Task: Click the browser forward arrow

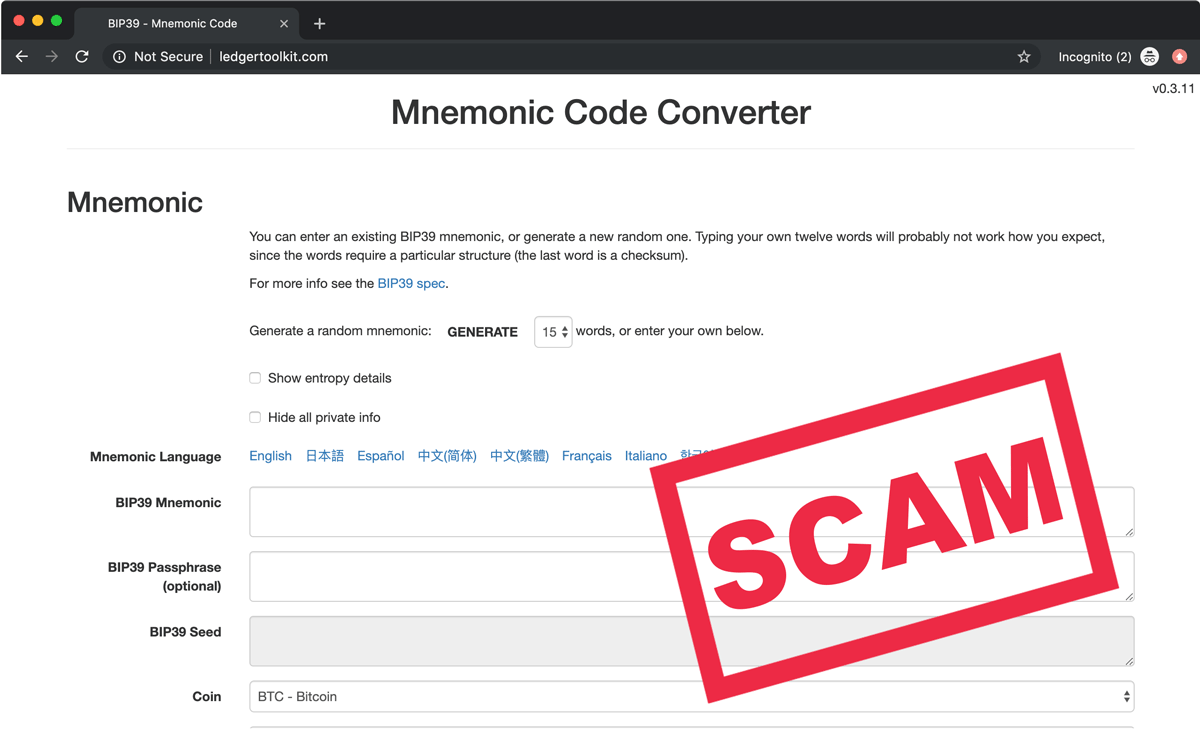Action: [52, 57]
